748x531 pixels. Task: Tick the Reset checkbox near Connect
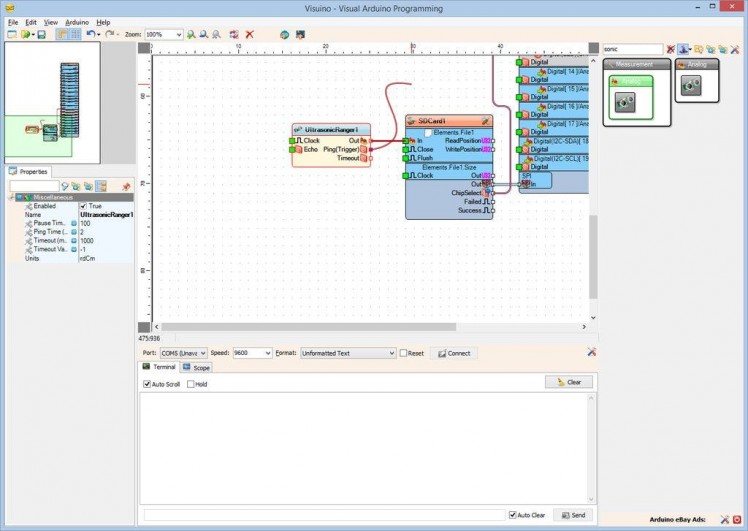tap(404, 353)
